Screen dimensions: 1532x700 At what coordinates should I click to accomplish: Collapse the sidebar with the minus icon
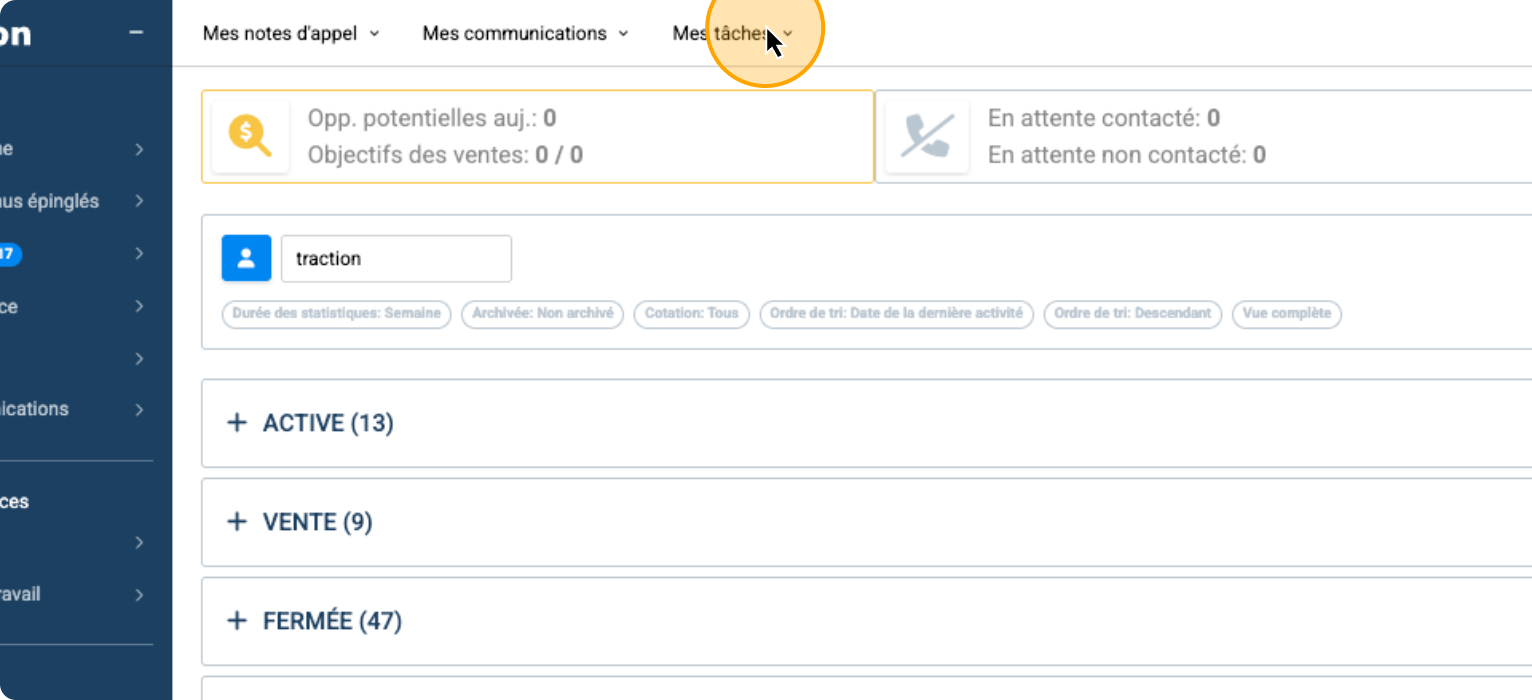[x=136, y=33]
